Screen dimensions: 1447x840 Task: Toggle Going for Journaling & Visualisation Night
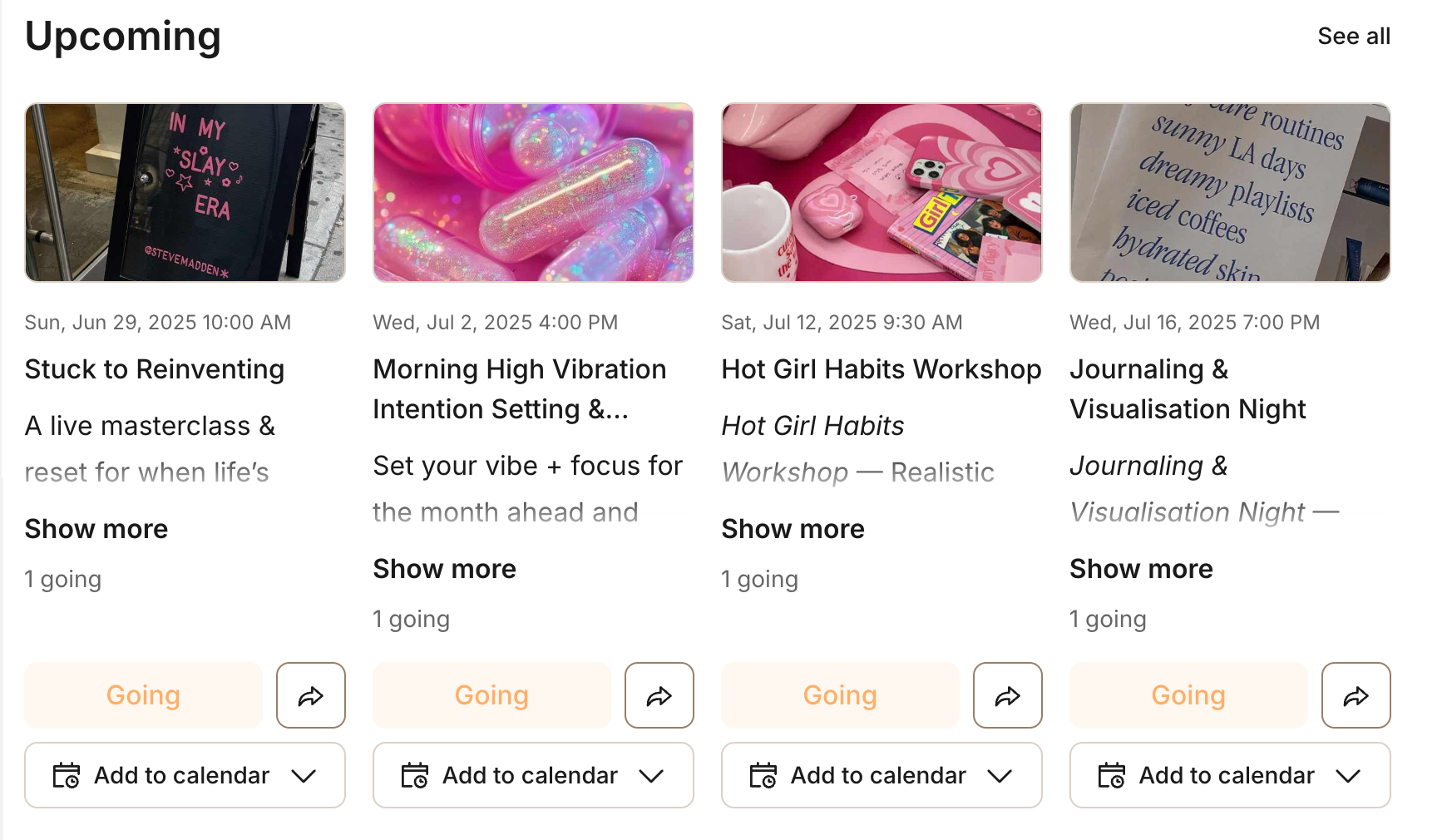[x=1188, y=695]
